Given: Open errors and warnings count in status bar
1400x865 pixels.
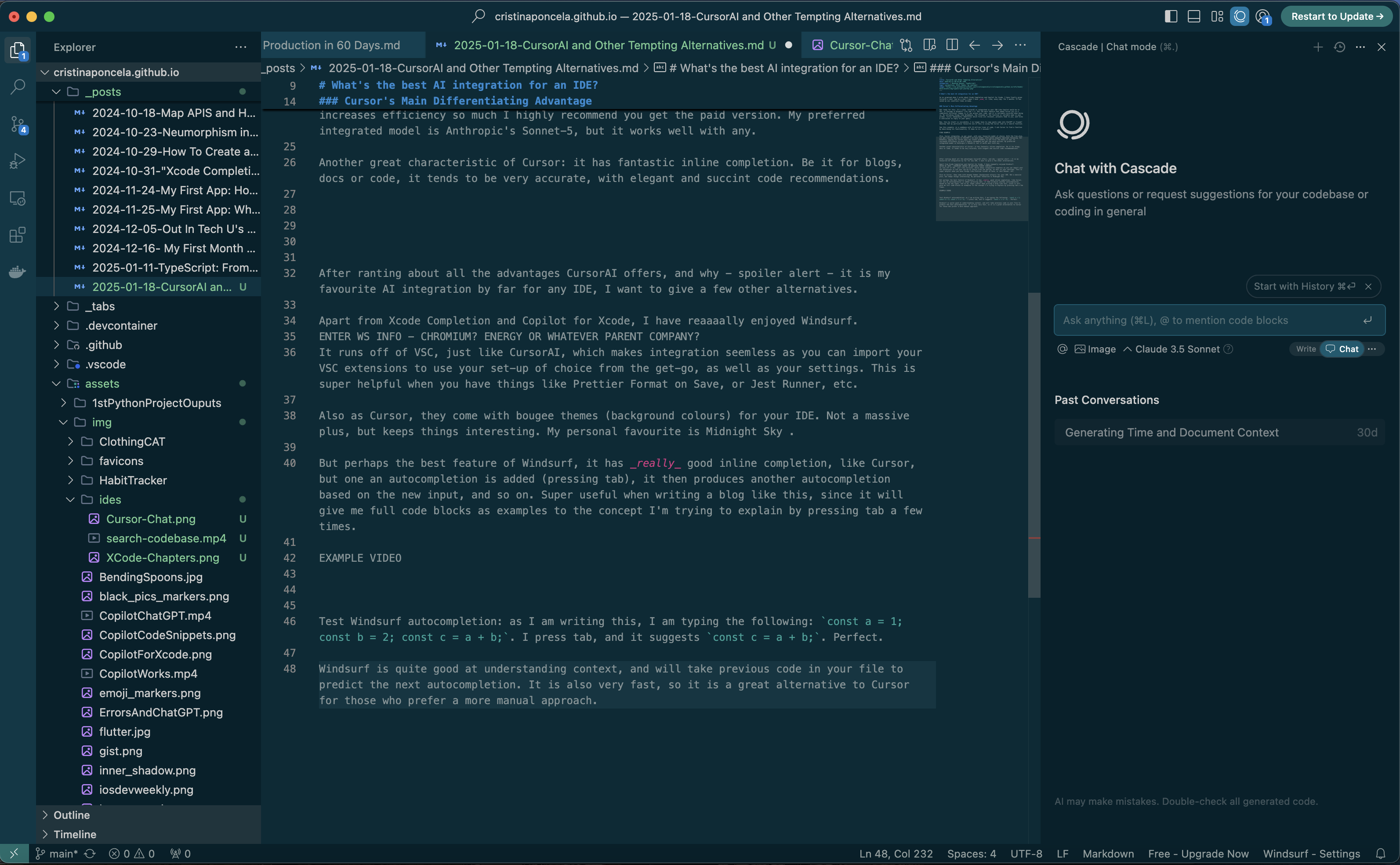Looking at the screenshot, I should [x=132, y=854].
